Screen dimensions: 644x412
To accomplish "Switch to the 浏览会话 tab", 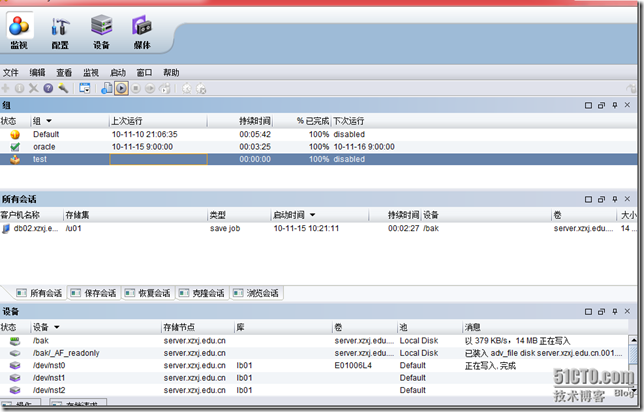I will point(257,293).
